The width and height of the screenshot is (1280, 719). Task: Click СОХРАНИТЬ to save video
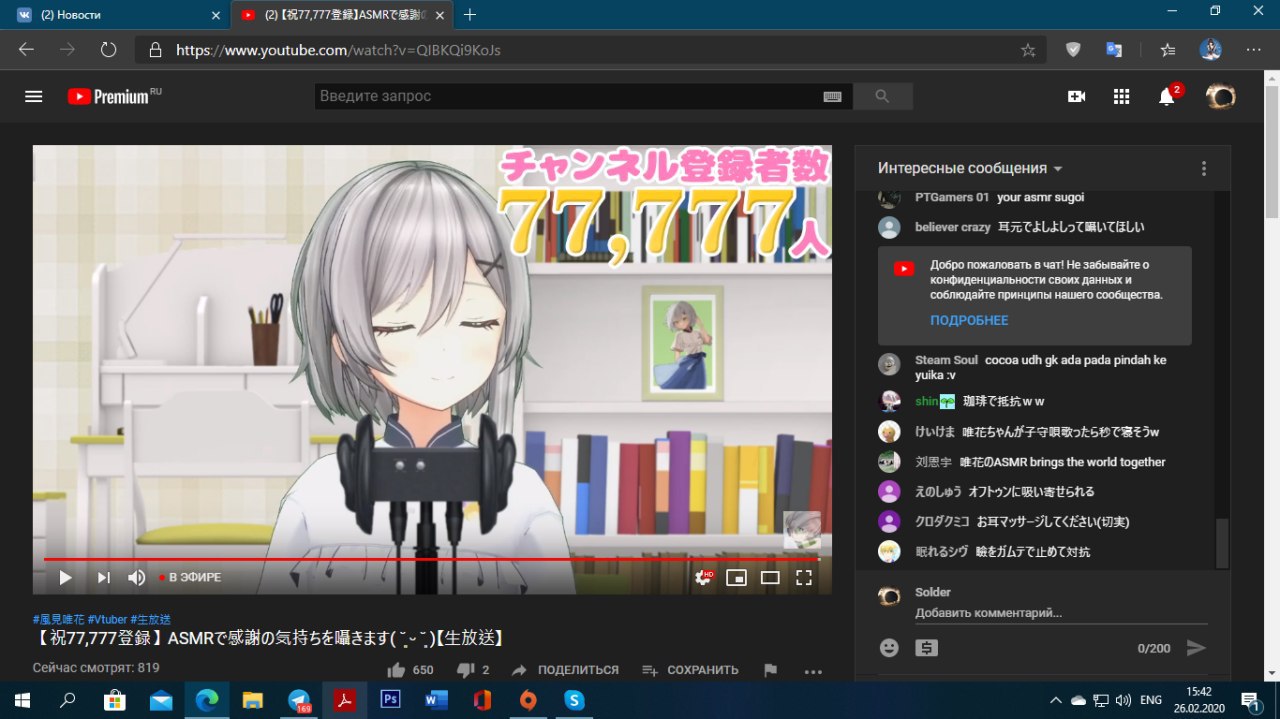(690, 670)
